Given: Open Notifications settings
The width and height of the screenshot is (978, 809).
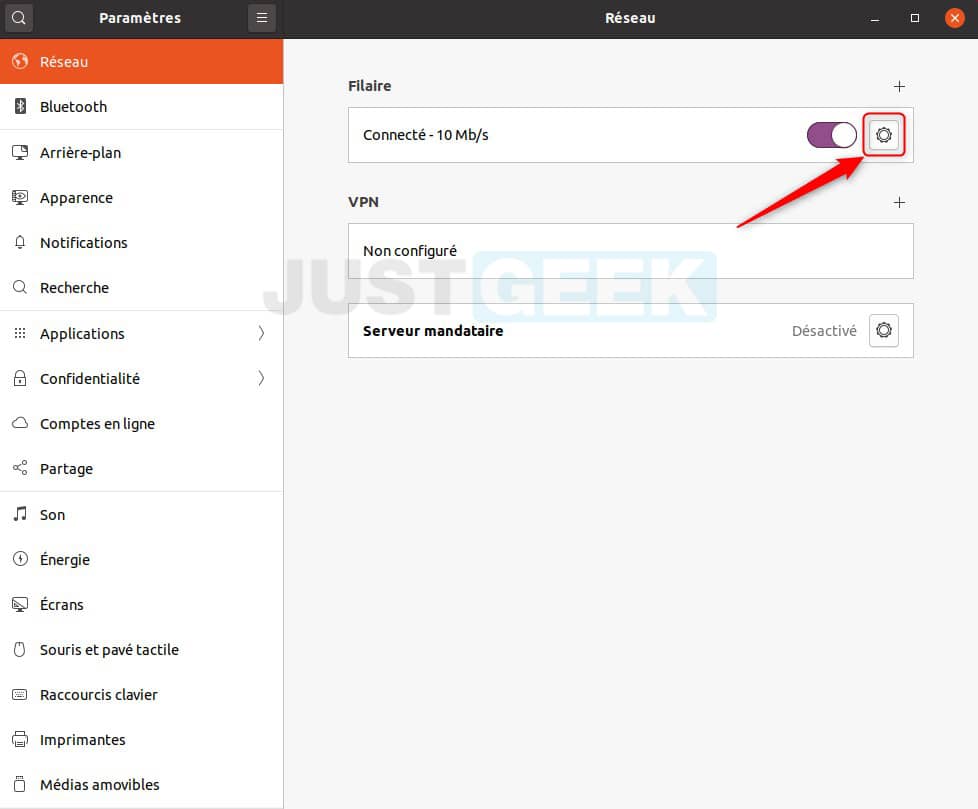Looking at the screenshot, I should [x=142, y=242].
